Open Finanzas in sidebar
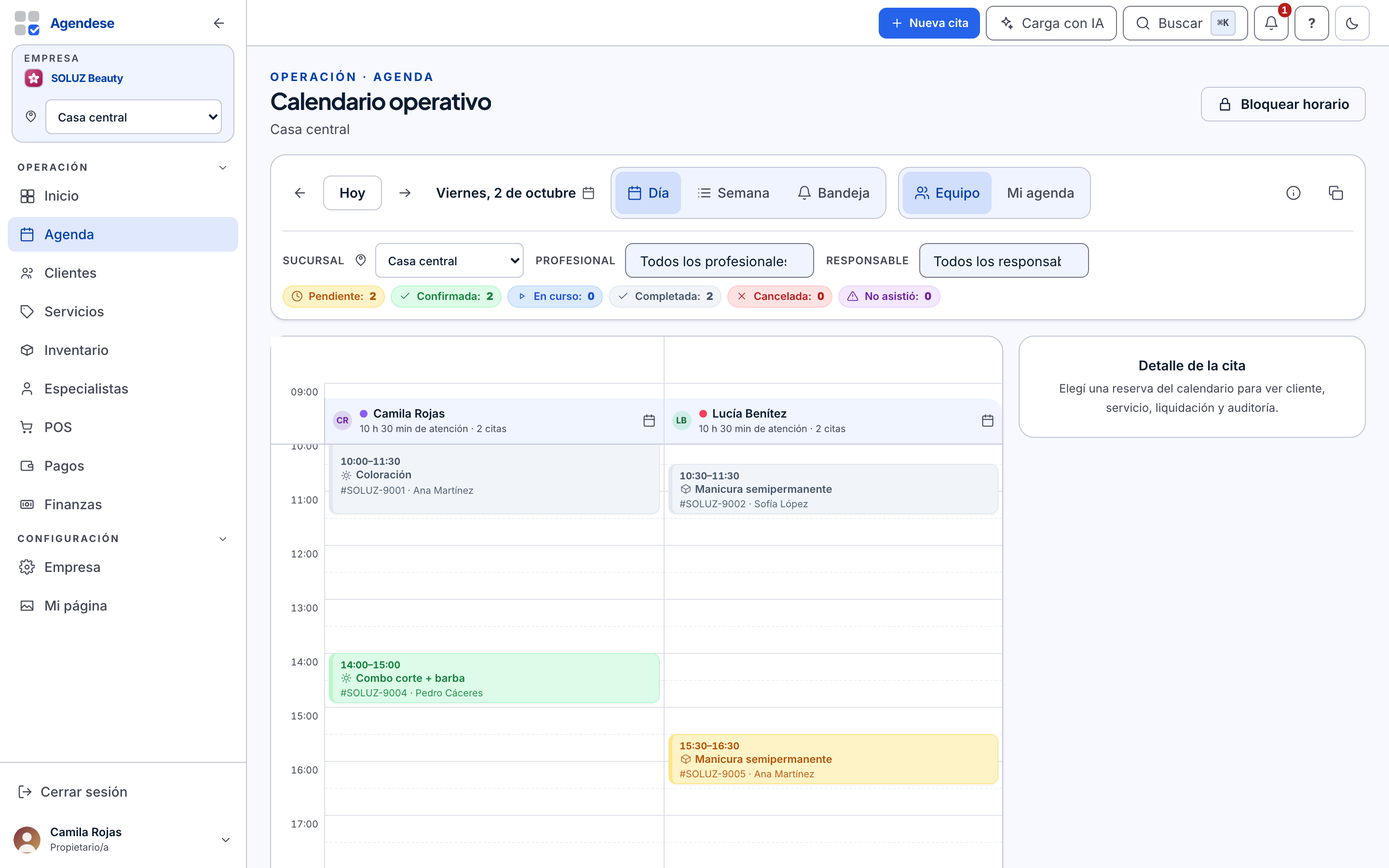This screenshot has width=1389, height=868. (x=123, y=504)
